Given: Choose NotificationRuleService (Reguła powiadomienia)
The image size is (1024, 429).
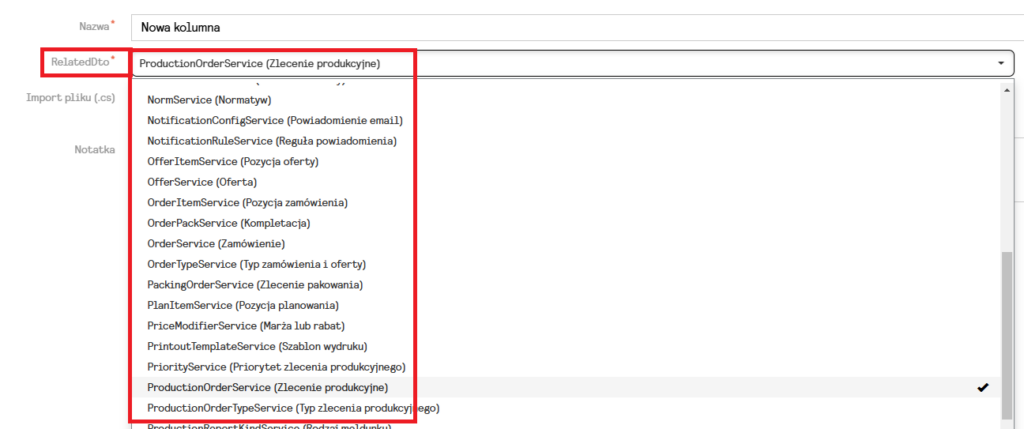Looking at the screenshot, I should click(271, 141).
